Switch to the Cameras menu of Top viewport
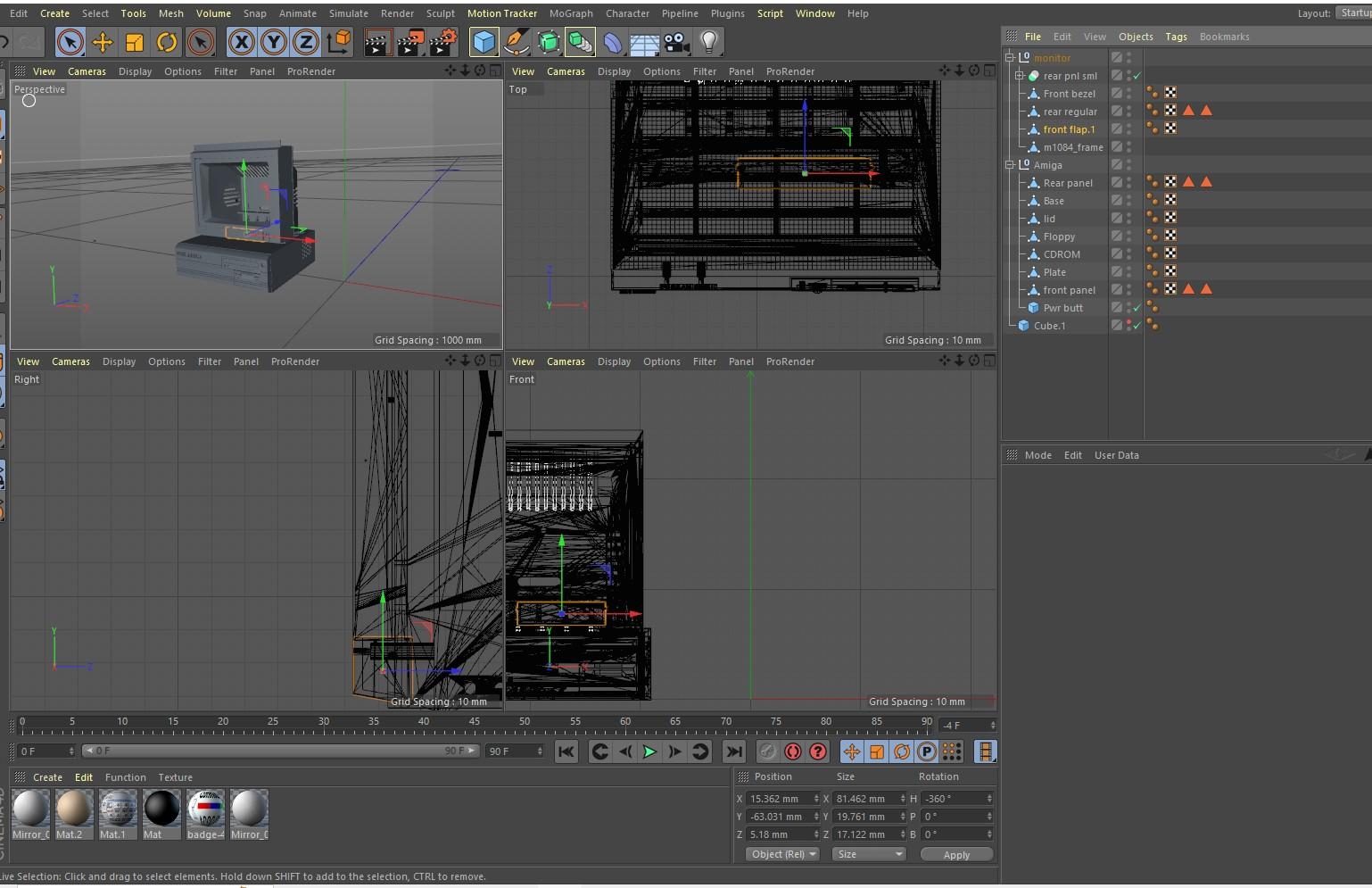 pos(566,71)
